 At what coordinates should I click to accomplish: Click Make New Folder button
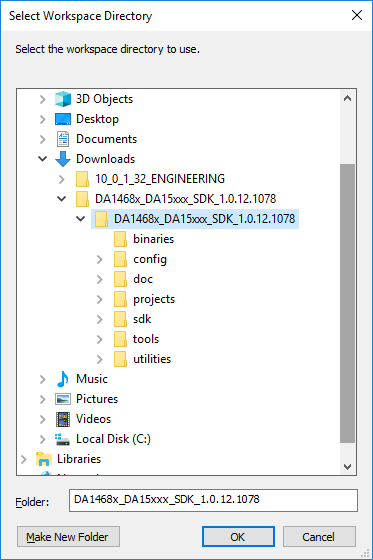click(68, 536)
